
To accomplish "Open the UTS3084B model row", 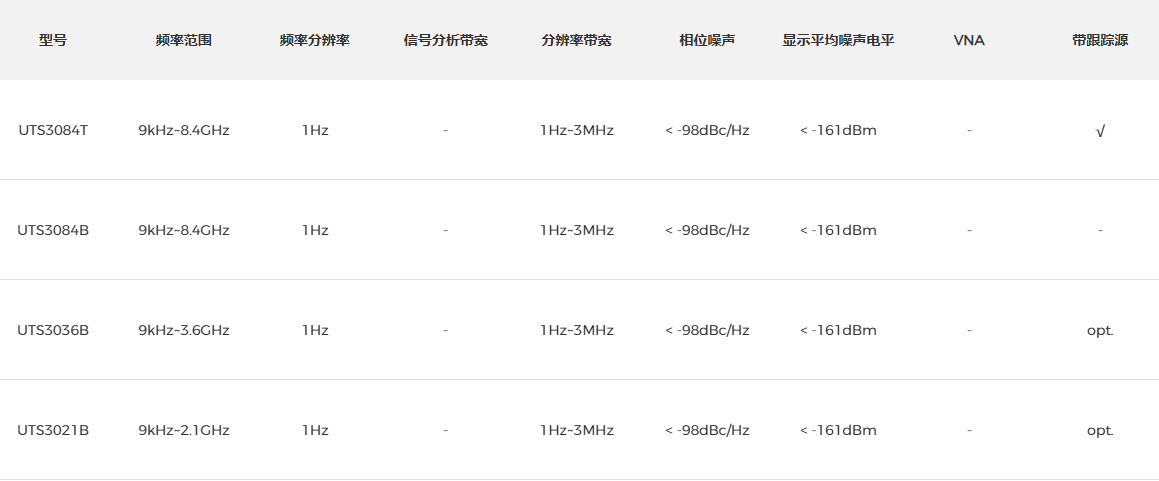I will point(53,230).
